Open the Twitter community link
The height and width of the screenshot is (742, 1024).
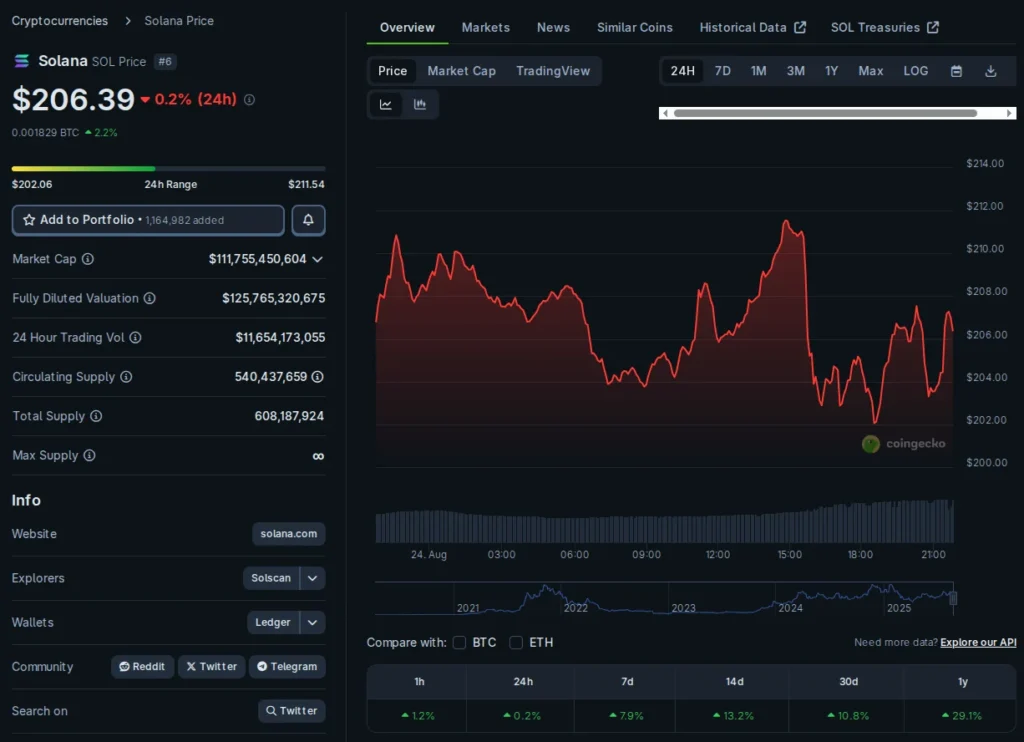(x=212, y=667)
